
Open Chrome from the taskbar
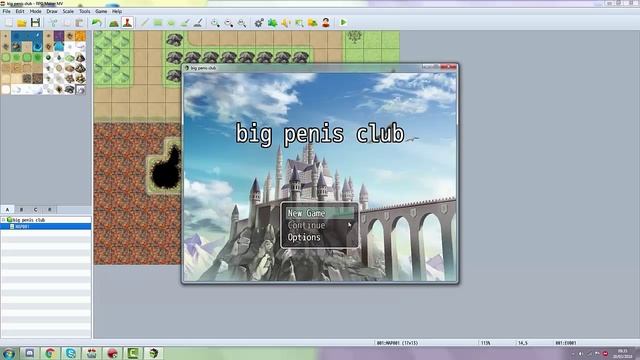pyautogui.click(x=50, y=353)
